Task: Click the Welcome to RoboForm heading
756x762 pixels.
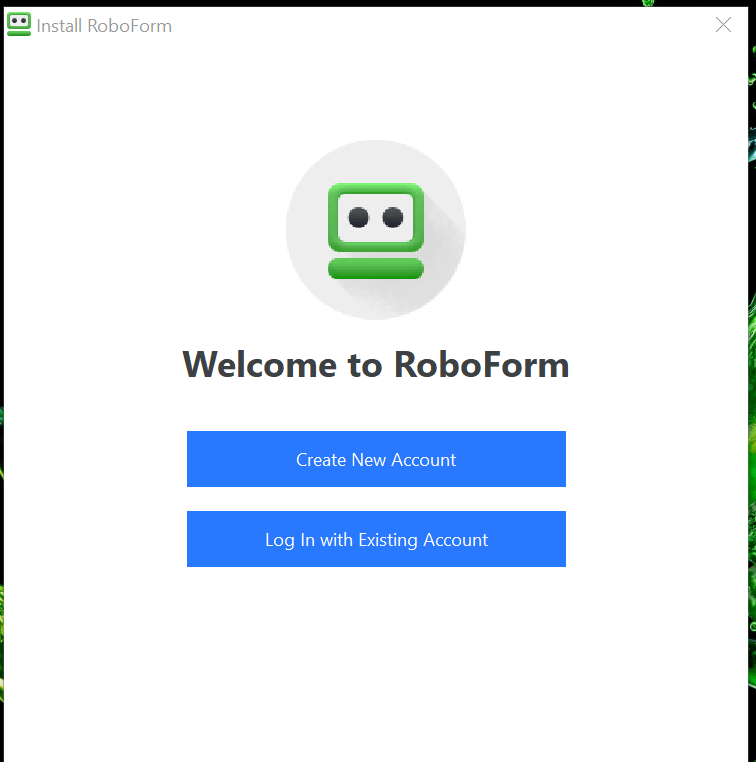Action: pos(376,364)
